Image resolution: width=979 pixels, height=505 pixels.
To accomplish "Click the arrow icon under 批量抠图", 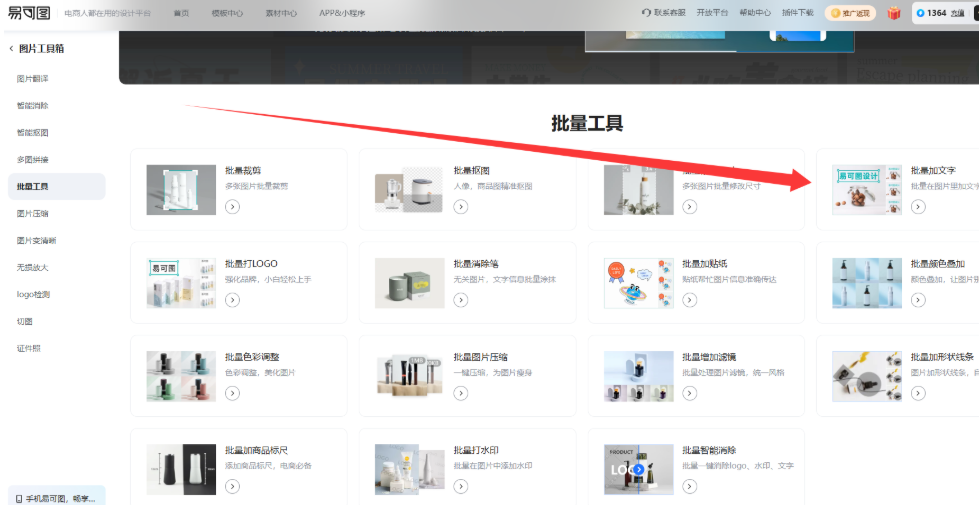I will 461,207.
